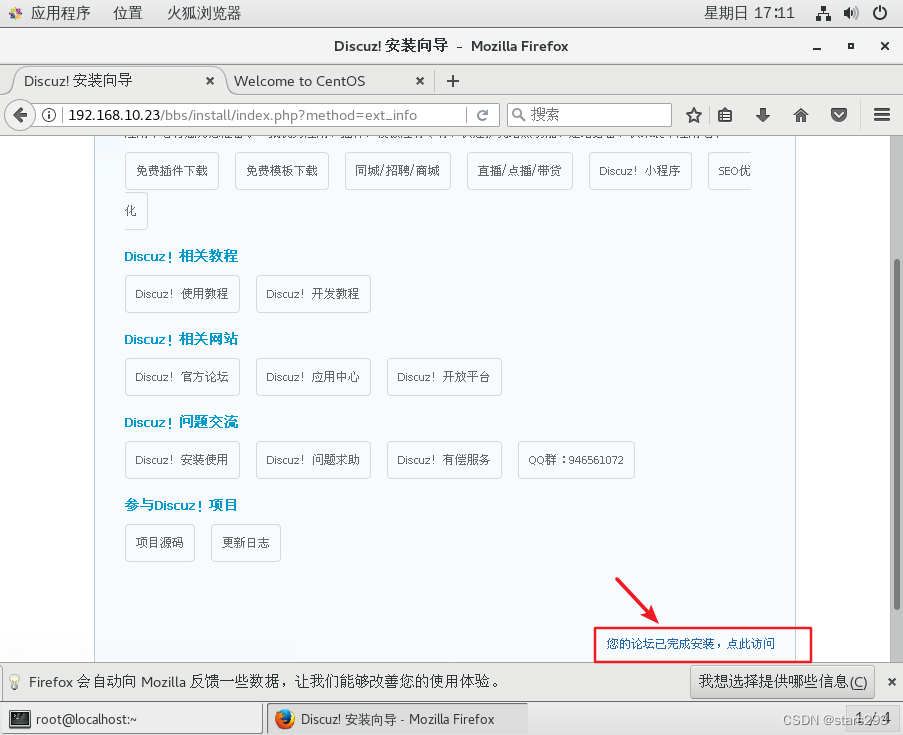The image size is (903, 735).
Task: Click the vertical page scrollbar
Action: tap(896, 435)
